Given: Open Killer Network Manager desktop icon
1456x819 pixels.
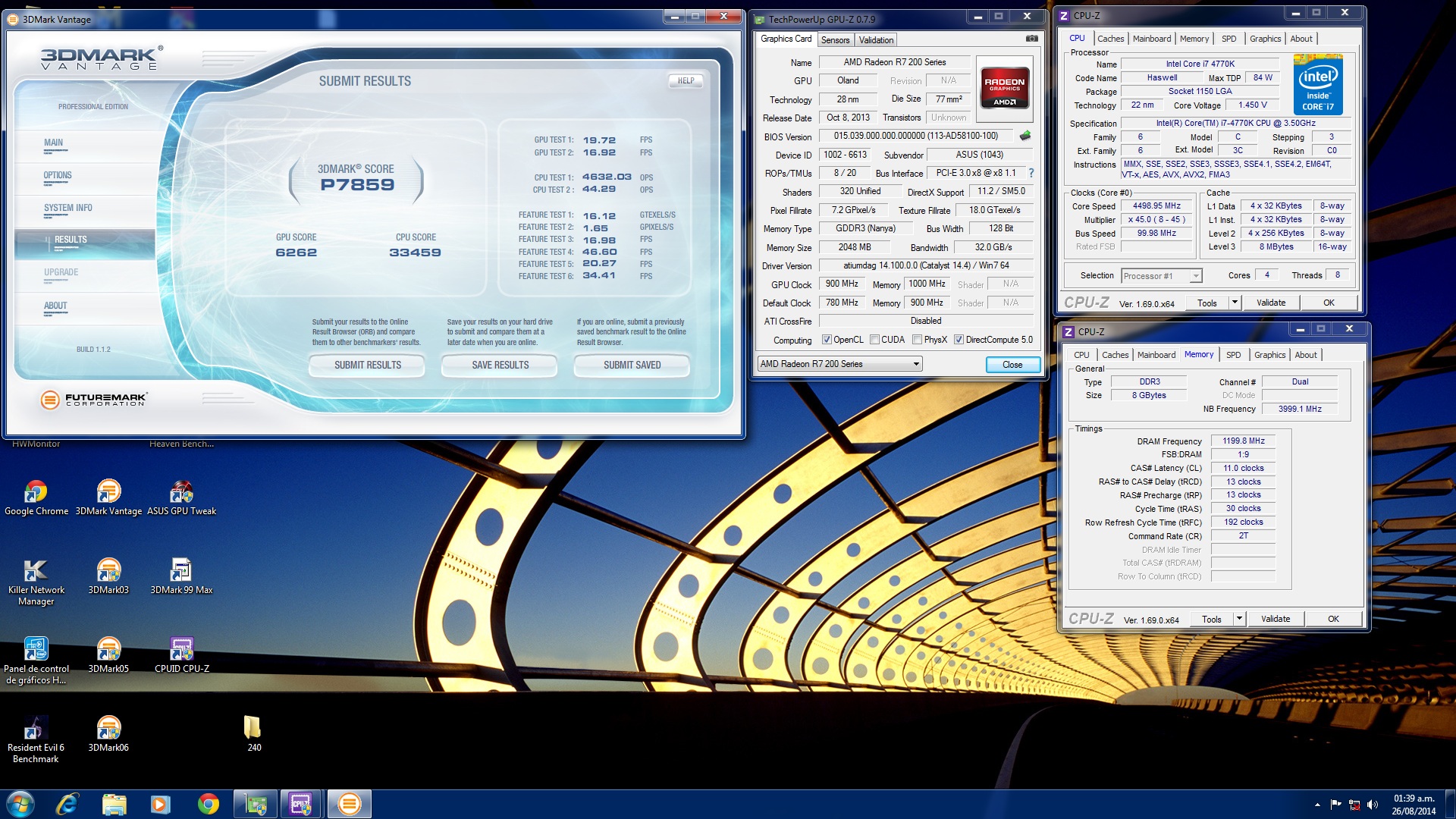Looking at the screenshot, I should (36, 582).
